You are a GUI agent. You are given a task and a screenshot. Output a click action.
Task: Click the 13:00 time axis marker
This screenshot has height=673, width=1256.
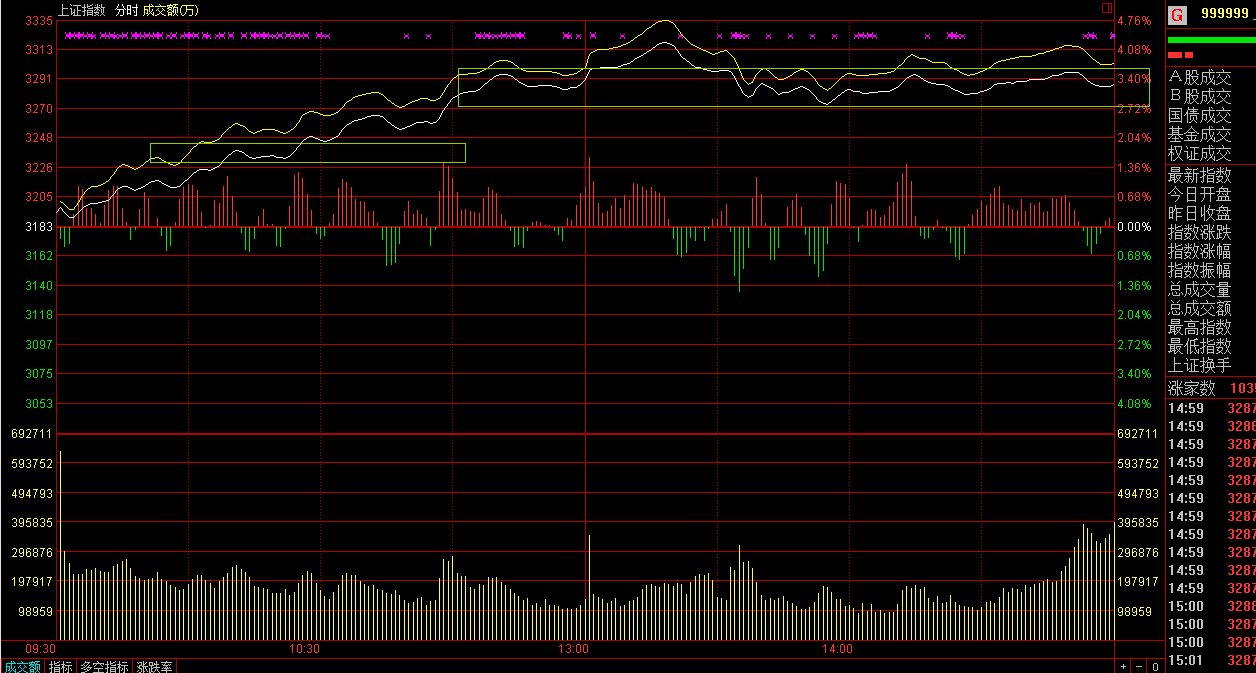pyautogui.click(x=573, y=649)
